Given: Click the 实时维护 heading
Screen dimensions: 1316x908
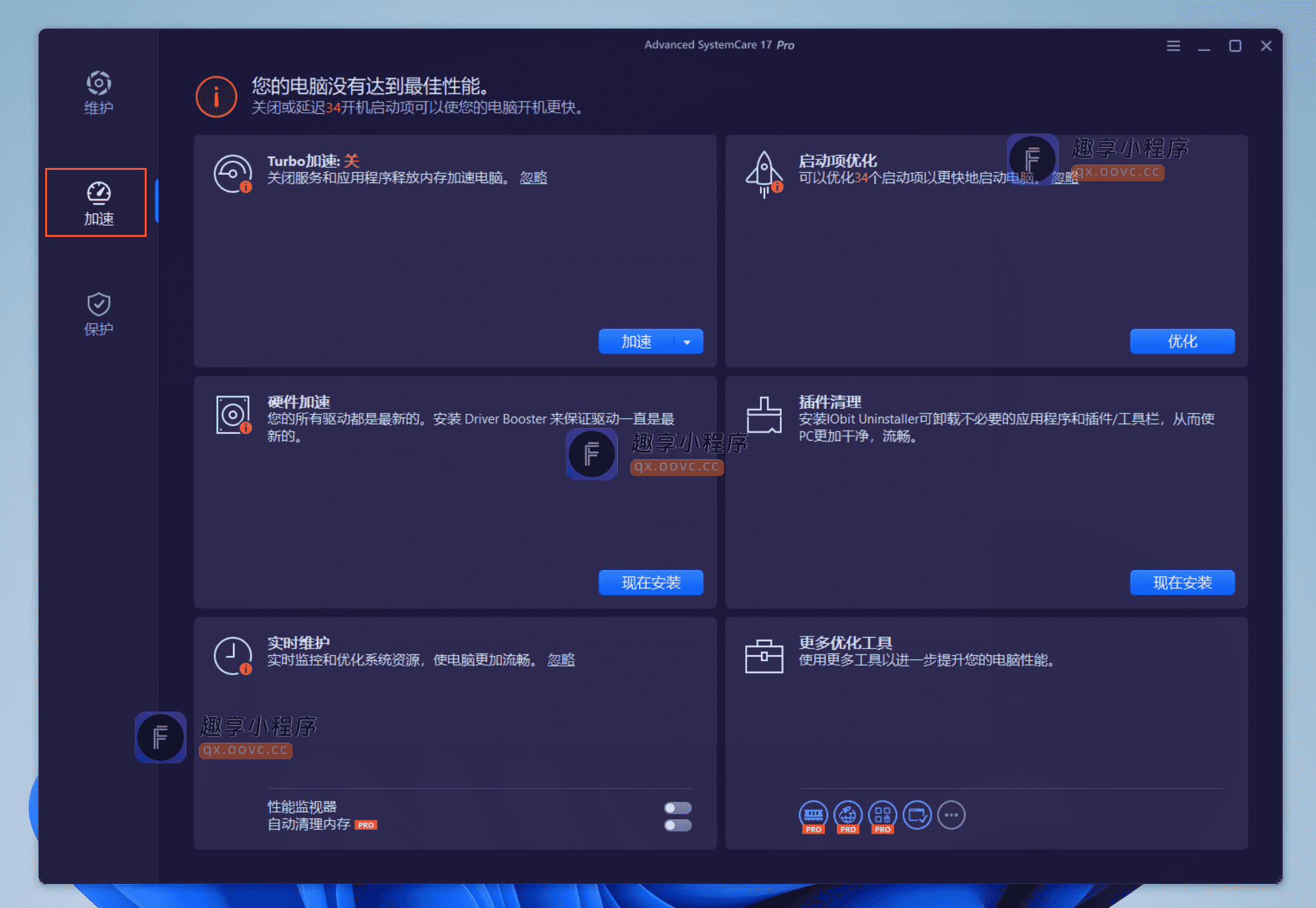Looking at the screenshot, I should (299, 643).
